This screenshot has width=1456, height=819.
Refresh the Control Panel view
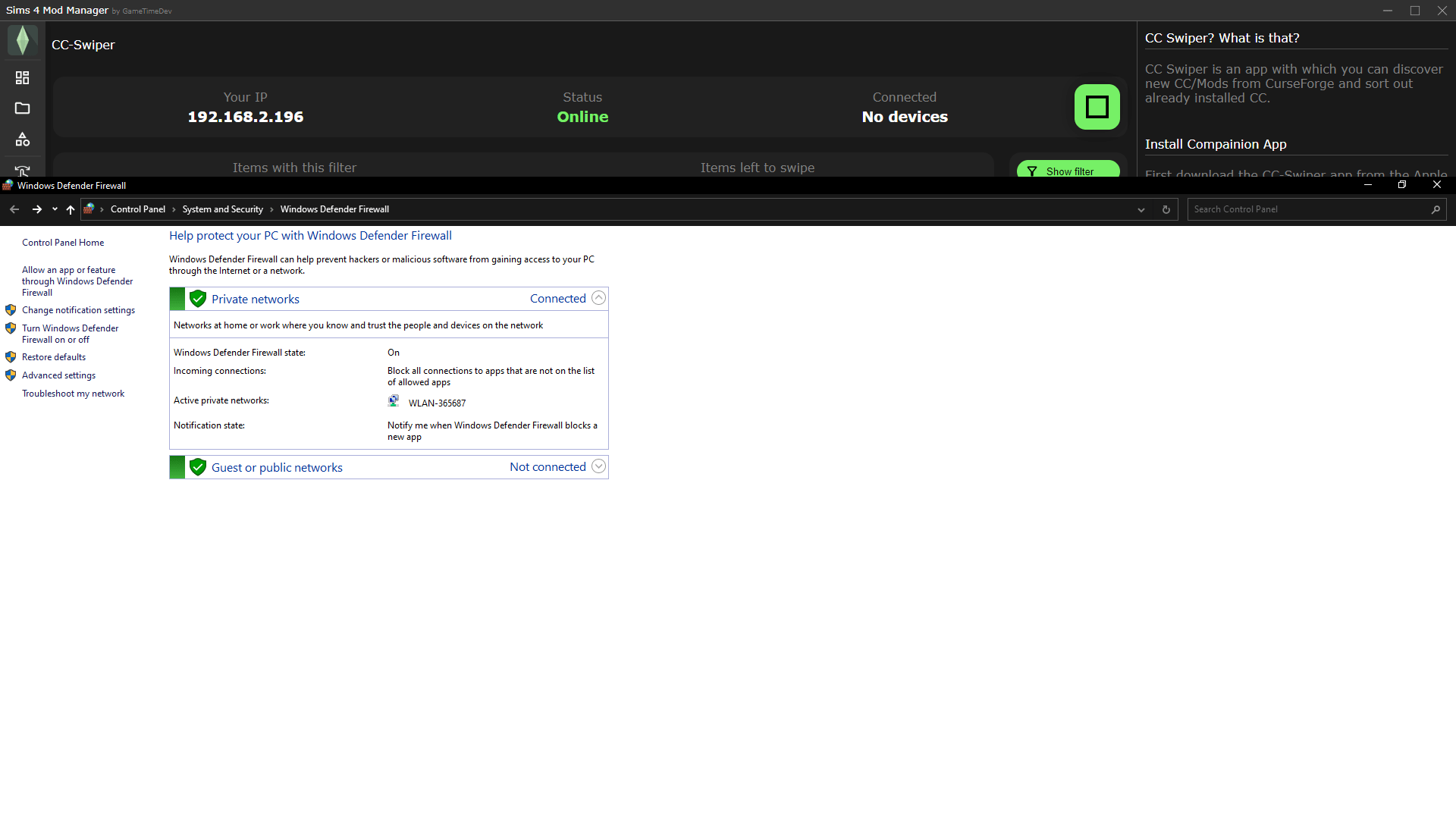[1166, 210]
